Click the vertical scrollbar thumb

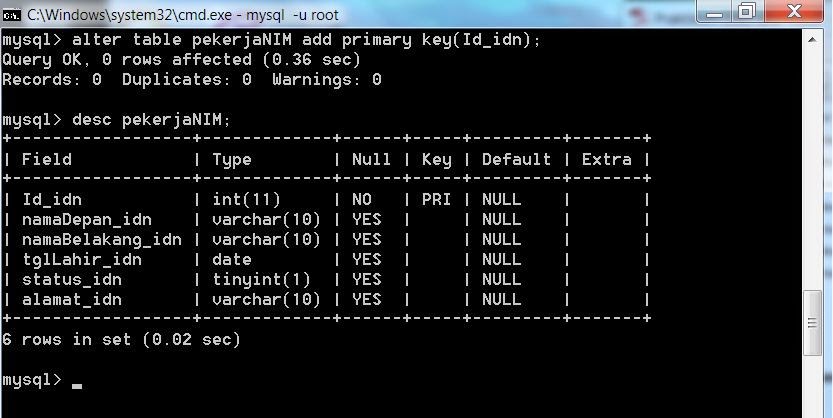814,323
